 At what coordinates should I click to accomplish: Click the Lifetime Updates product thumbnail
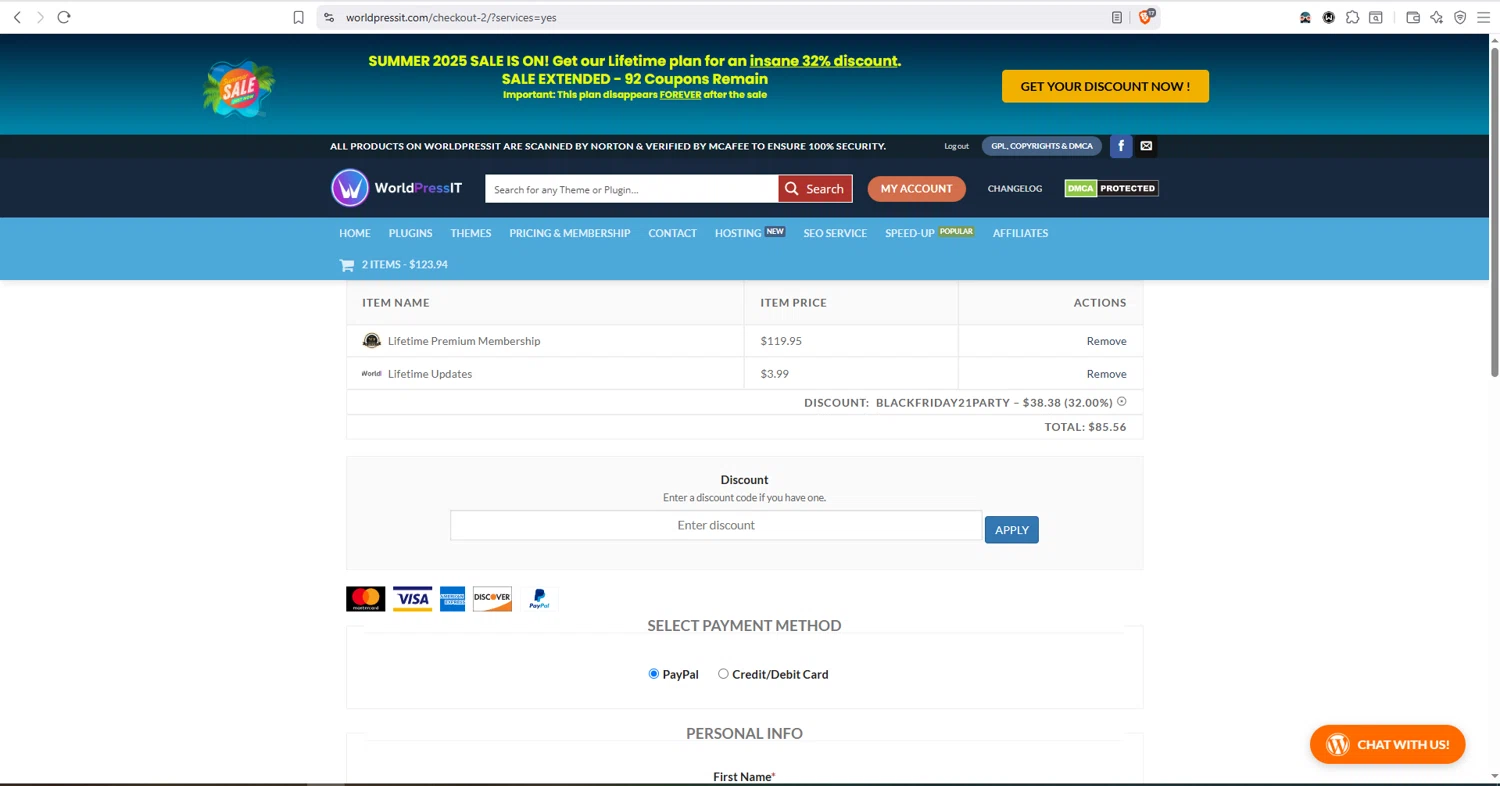[x=372, y=374]
